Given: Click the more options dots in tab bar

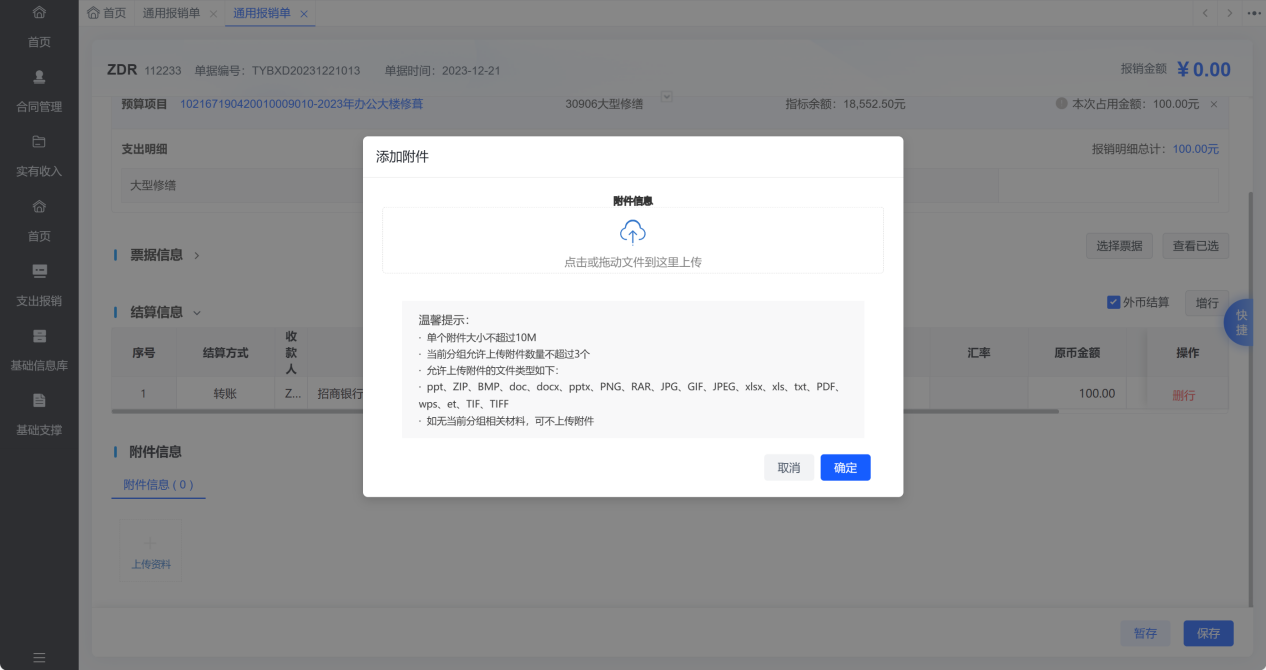Looking at the screenshot, I should pyautogui.click(x=1254, y=13).
